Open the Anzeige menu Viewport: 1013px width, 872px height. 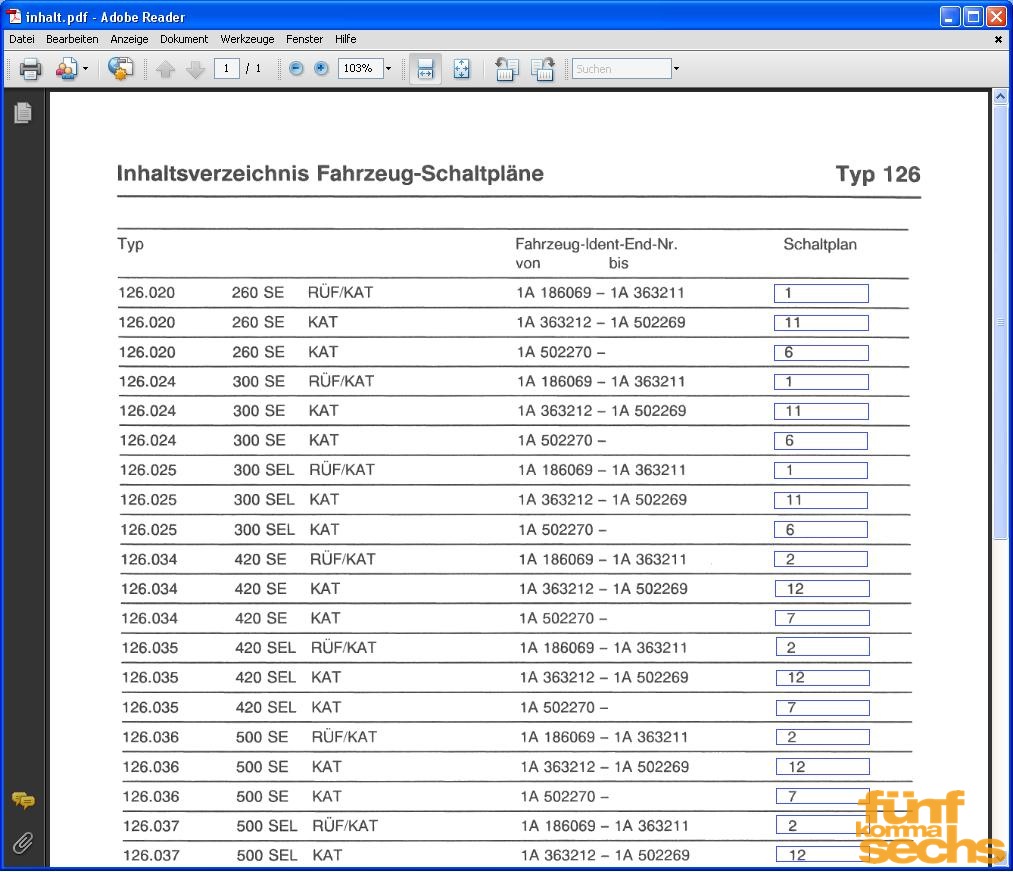point(129,39)
